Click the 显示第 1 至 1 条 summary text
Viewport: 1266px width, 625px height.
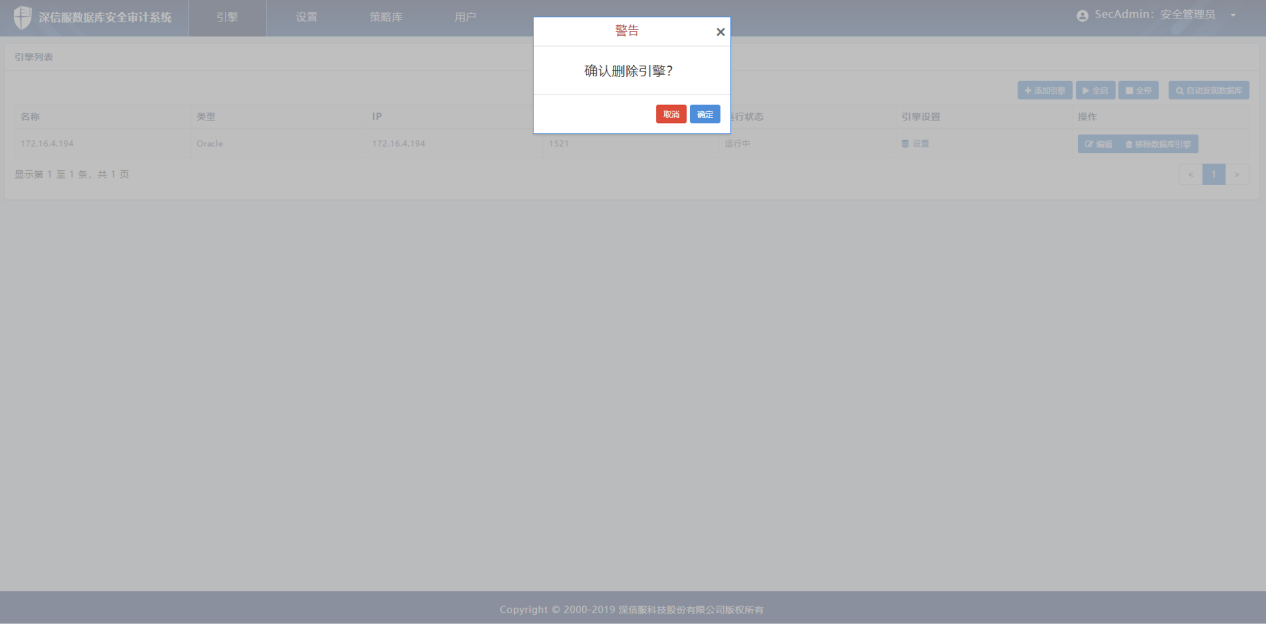[x=72, y=175]
